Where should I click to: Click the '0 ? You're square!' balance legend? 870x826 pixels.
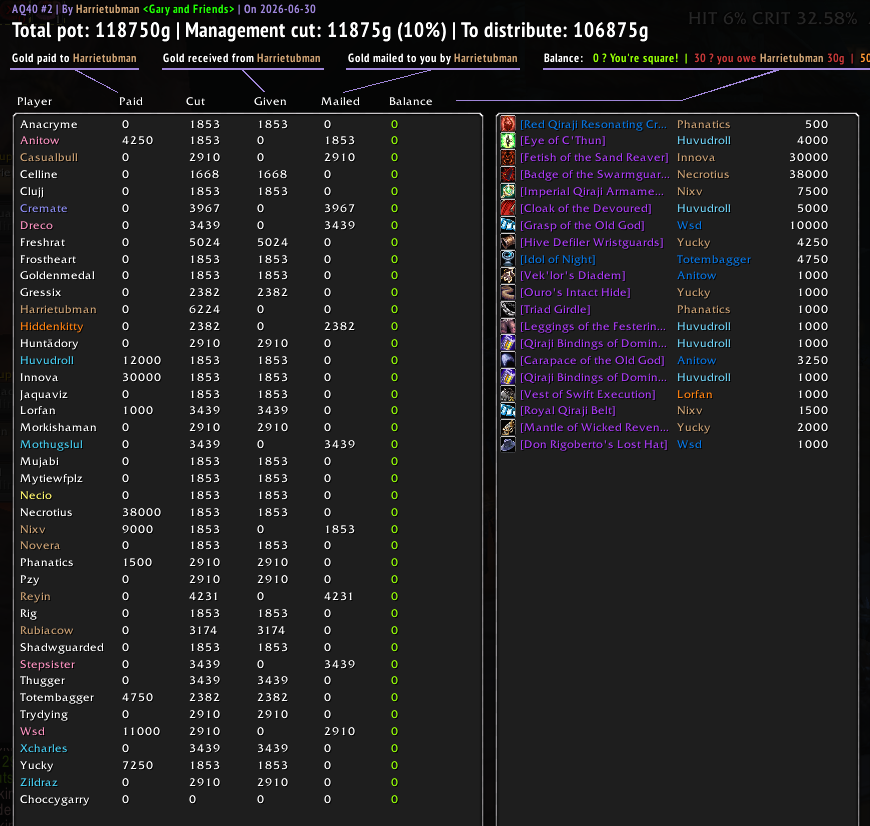click(635, 58)
